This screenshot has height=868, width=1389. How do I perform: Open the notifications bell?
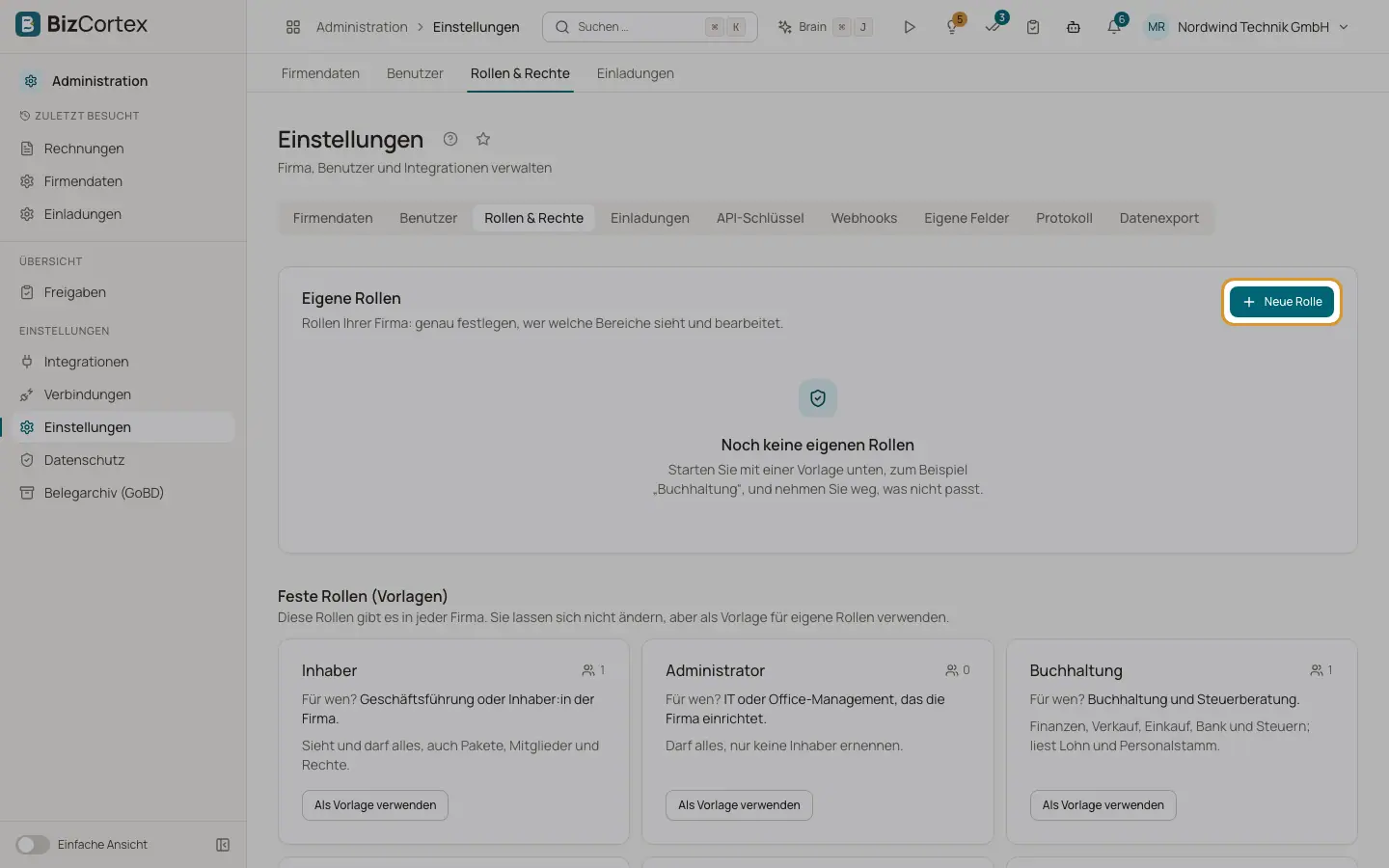tap(1114, 27)
